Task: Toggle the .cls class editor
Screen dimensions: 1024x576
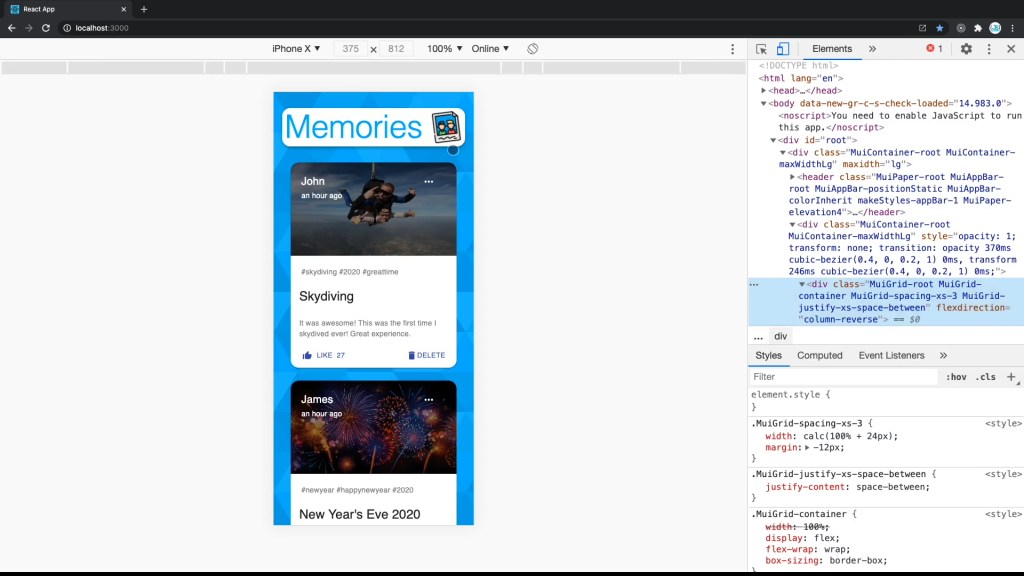Action: pyautogui.click(x=985, y=377)
